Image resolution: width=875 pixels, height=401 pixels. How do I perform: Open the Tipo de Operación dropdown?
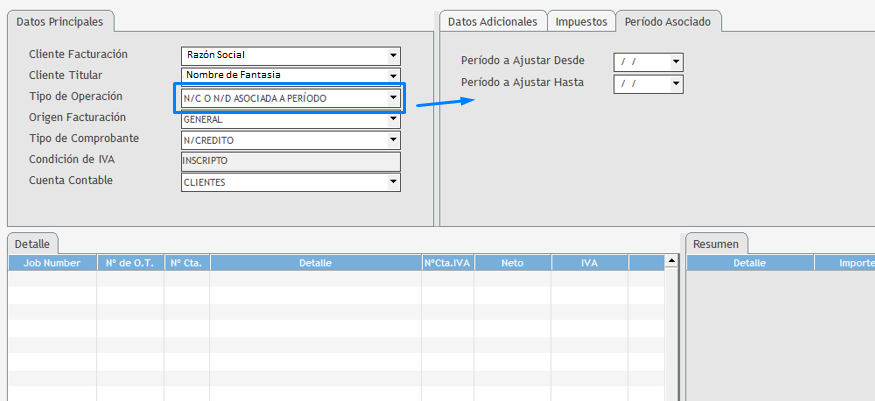[393, 98]
